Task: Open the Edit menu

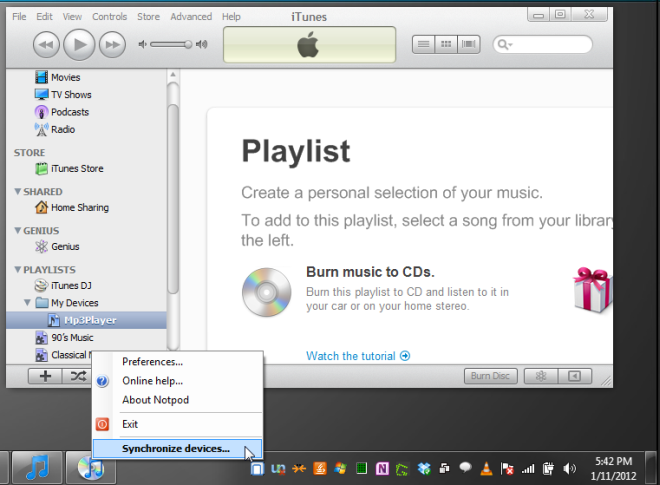Action: pyautogui.click(x=44, y=16)
